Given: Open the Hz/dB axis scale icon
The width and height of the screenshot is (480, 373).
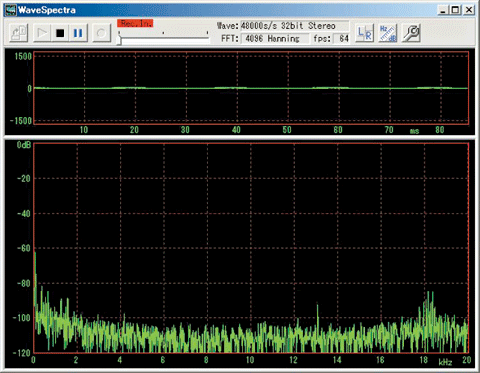Looking at the screenshot, I should (388, 33).
